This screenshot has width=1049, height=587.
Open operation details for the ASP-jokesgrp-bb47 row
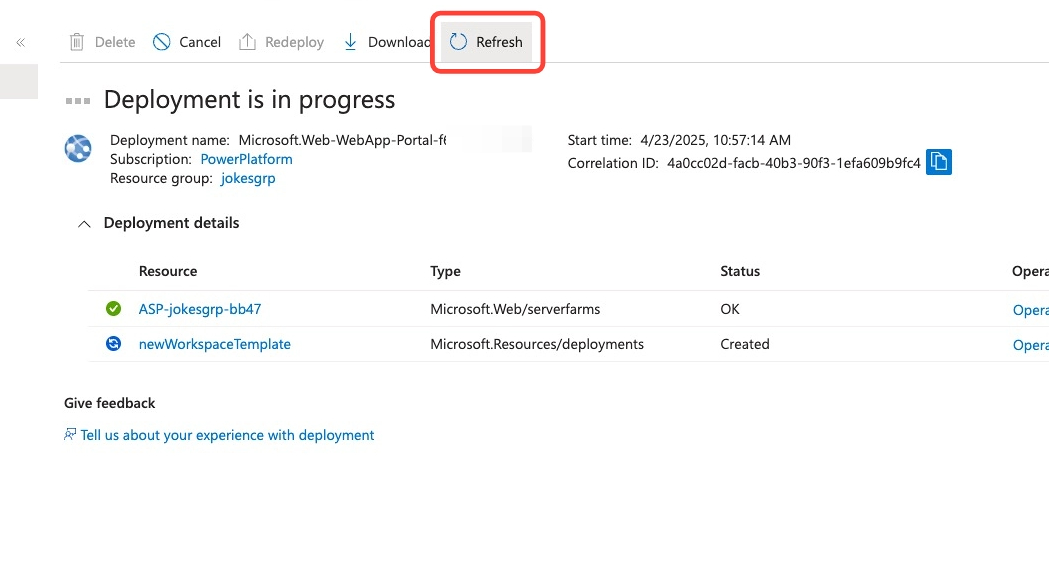pos(1030,310)
